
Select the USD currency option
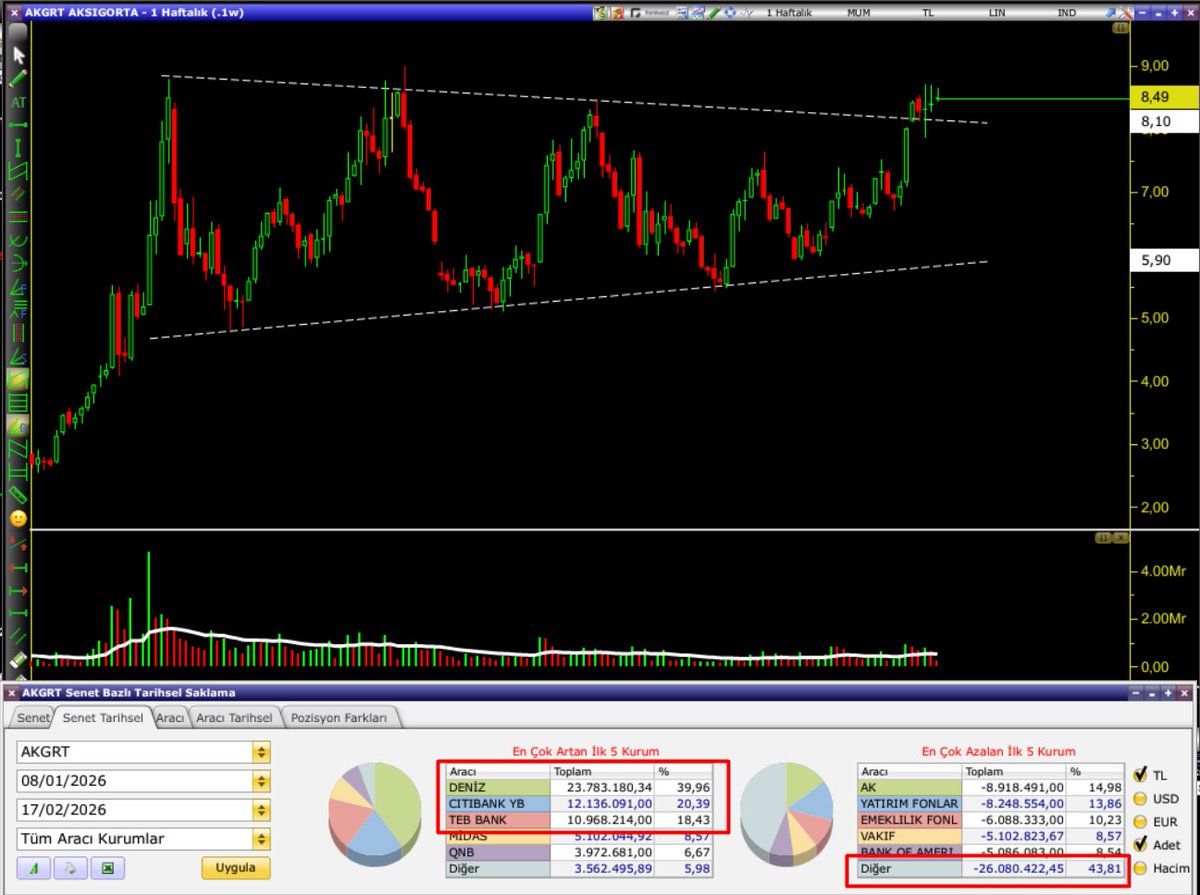pyautogui.click(x=1141, y=798)
